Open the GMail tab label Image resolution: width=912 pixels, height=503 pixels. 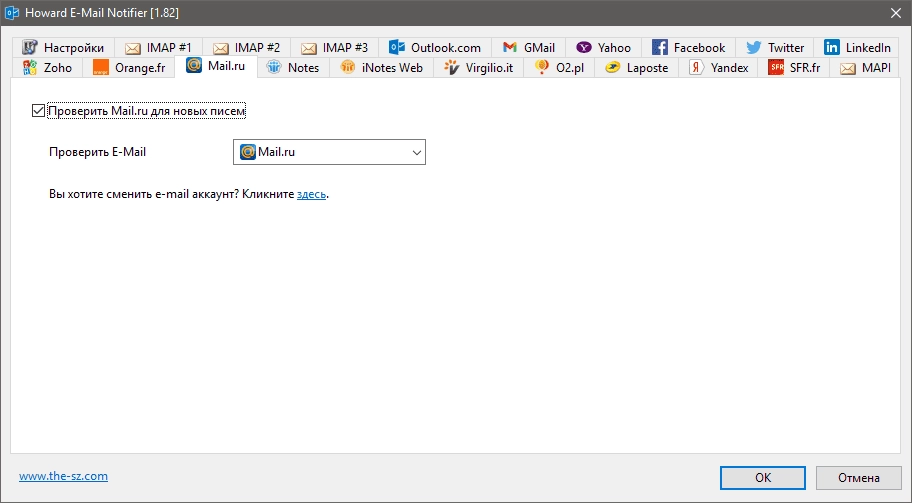[539, 48]
